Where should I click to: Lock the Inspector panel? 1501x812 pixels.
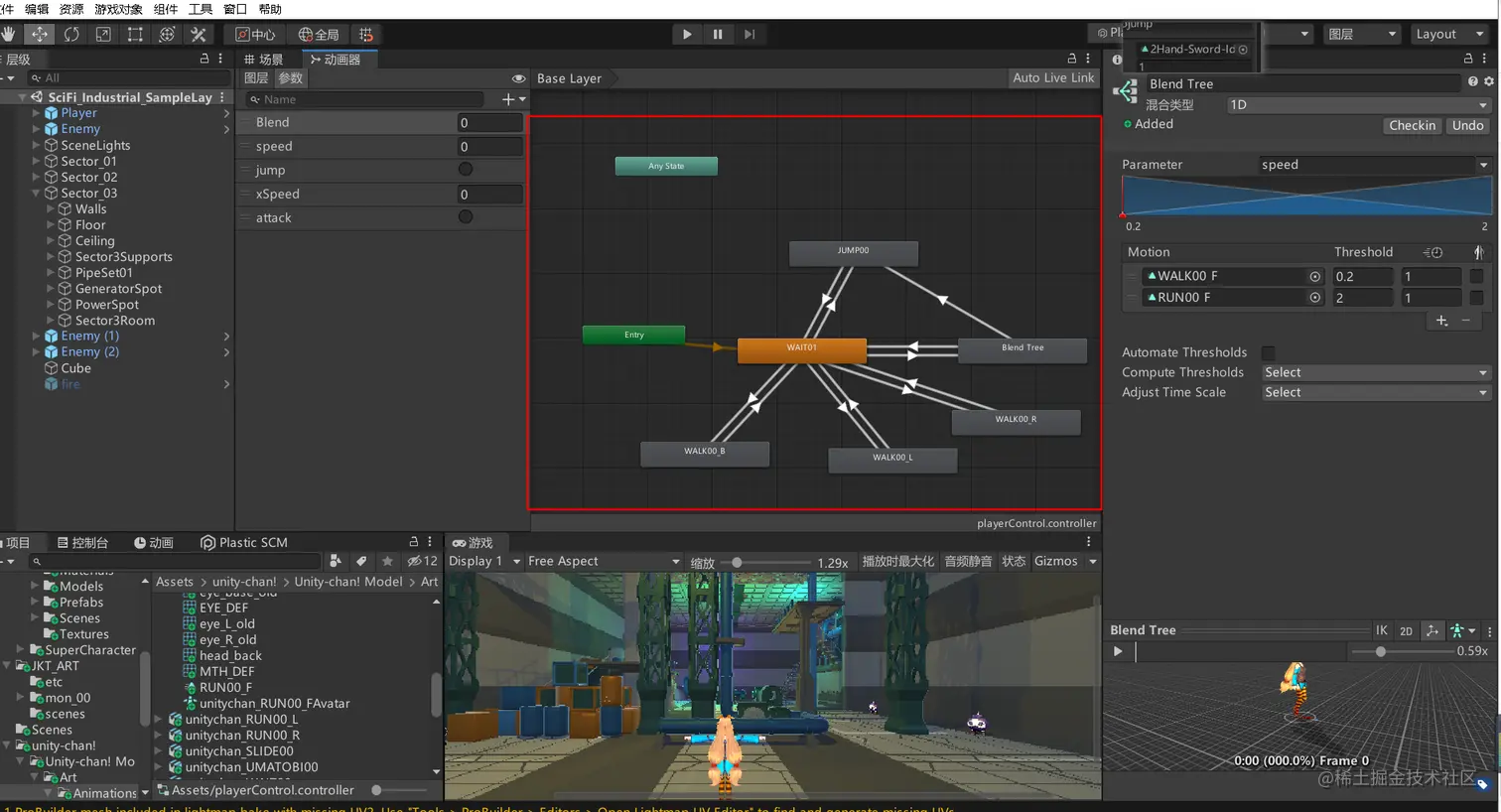[x=1468, y=59]
